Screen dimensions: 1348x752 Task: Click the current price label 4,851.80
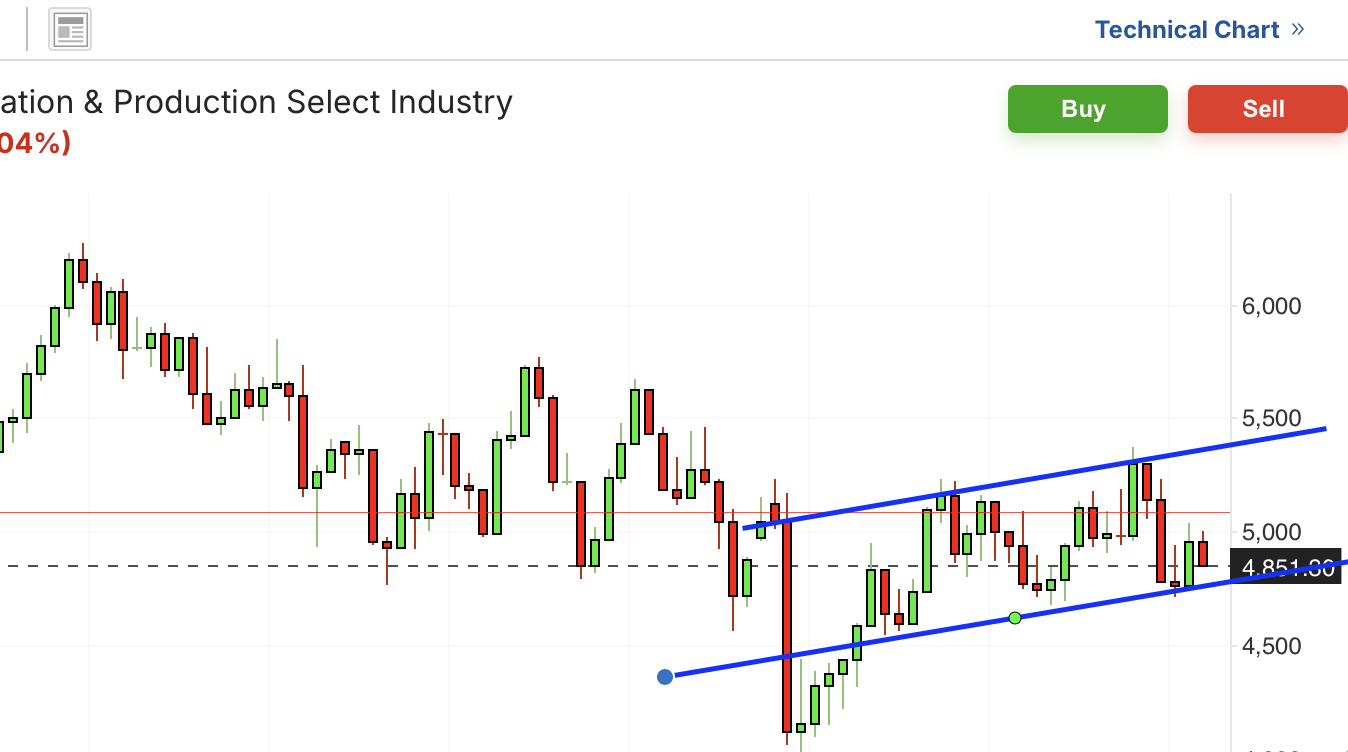1287,568
